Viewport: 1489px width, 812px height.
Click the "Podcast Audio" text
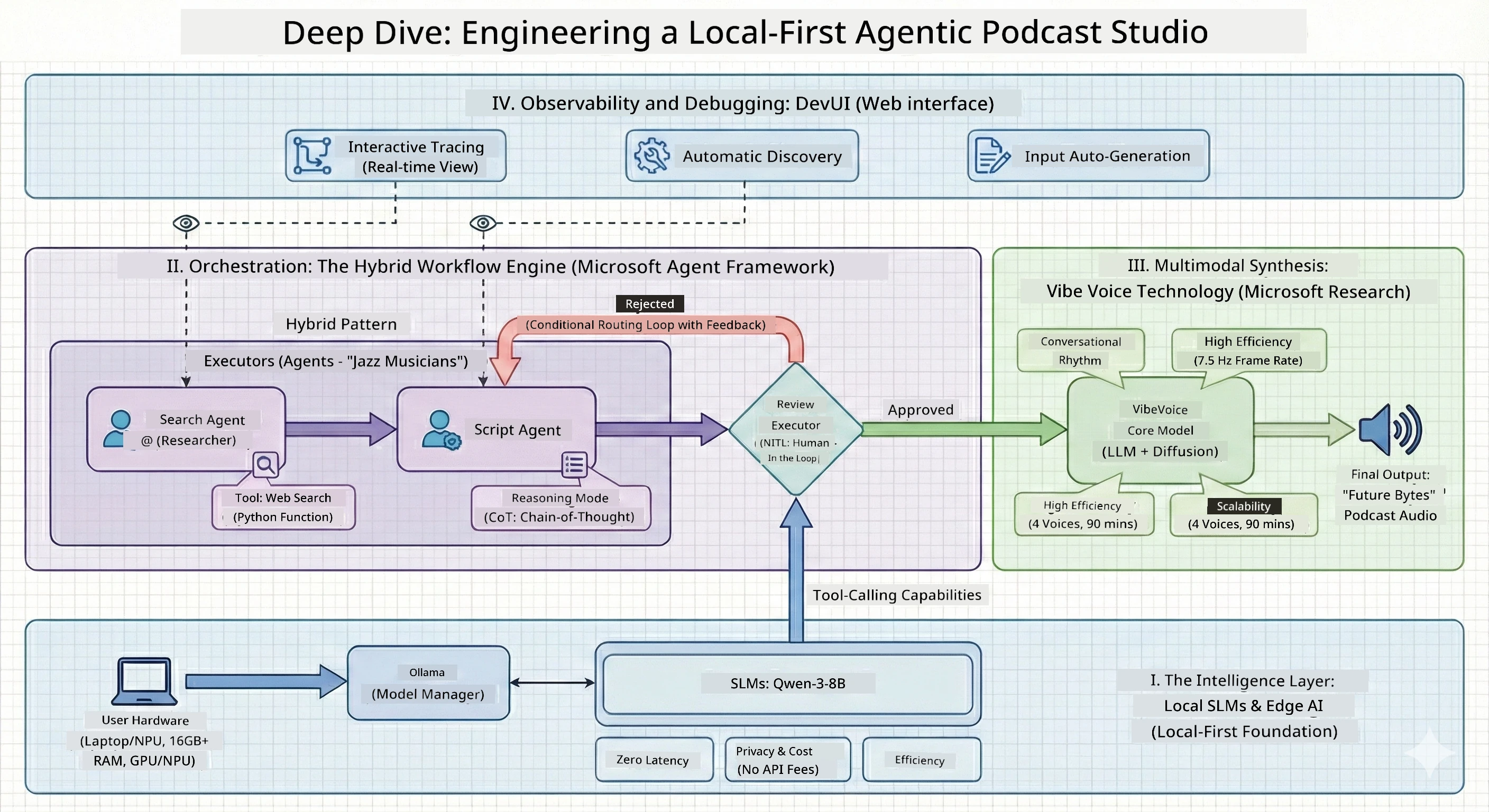click(1390, 515)
